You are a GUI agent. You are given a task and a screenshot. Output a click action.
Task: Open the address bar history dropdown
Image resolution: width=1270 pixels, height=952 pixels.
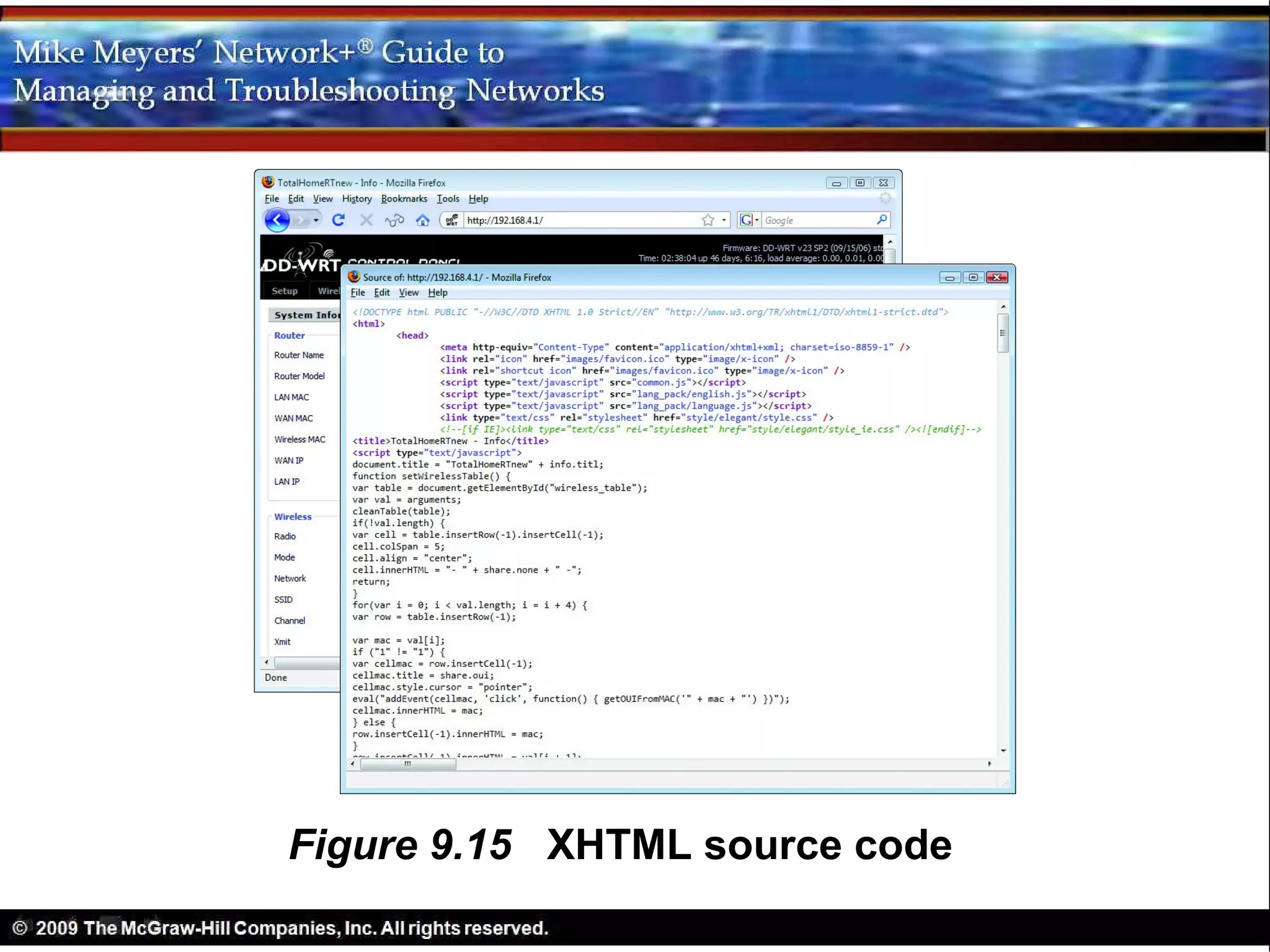pyautogui.click(x=724, y=220)
